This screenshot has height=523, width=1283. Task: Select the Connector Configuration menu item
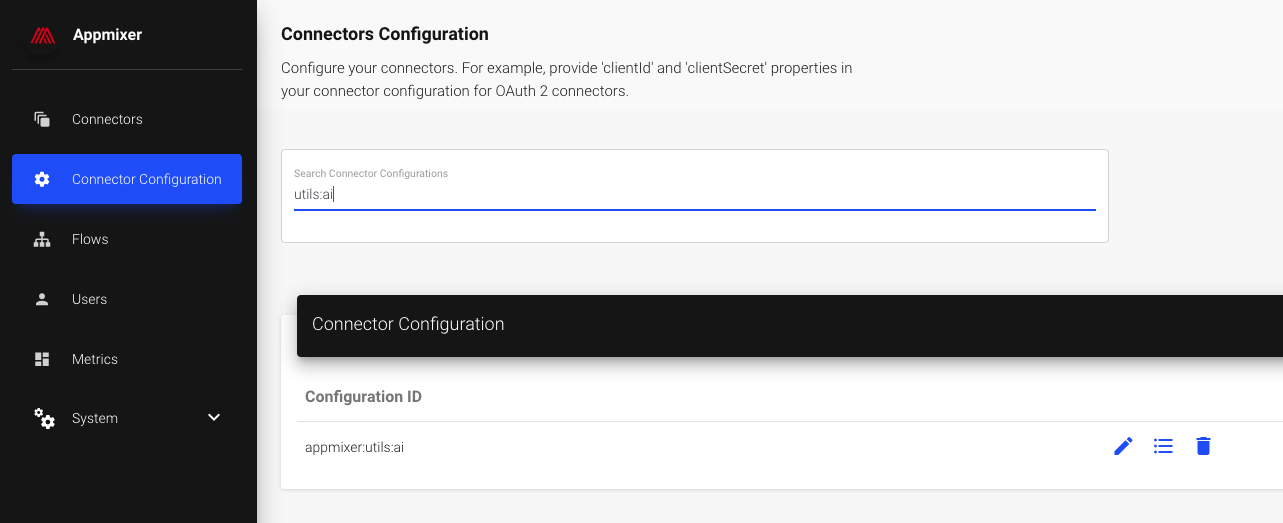(x=146, y=179)
